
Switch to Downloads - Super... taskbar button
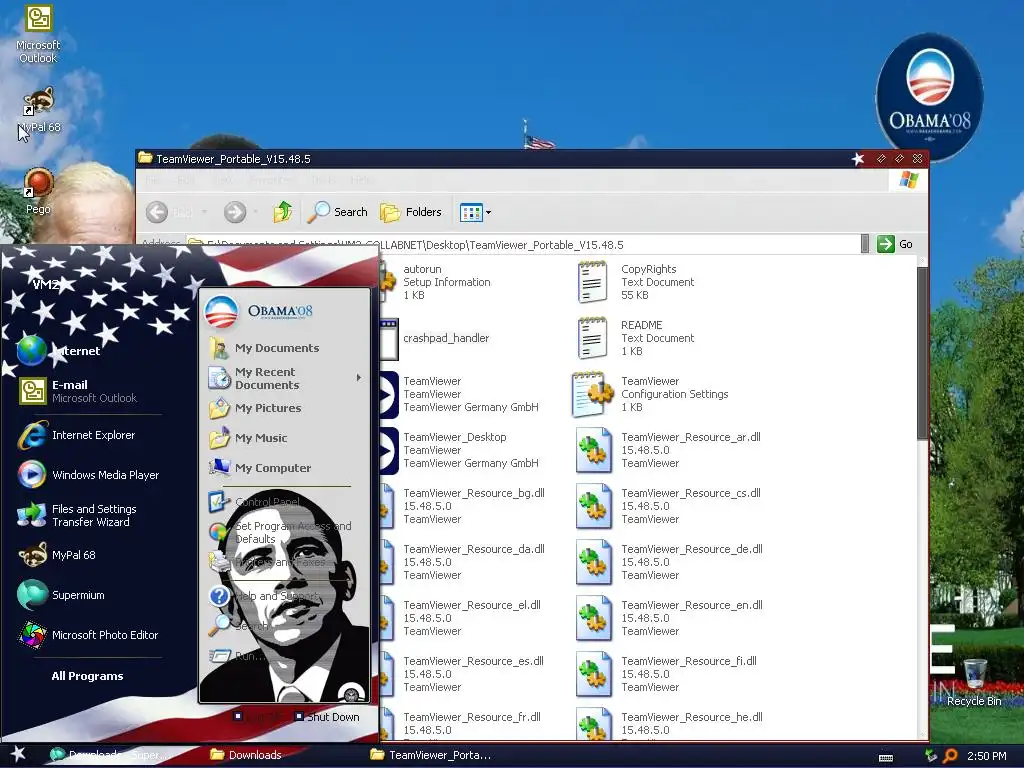click(110, 755)
